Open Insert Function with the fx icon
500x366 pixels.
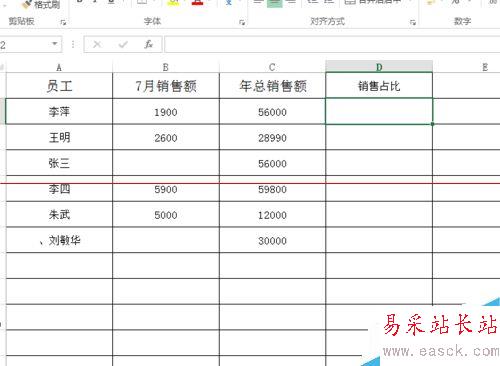[148, 44]
